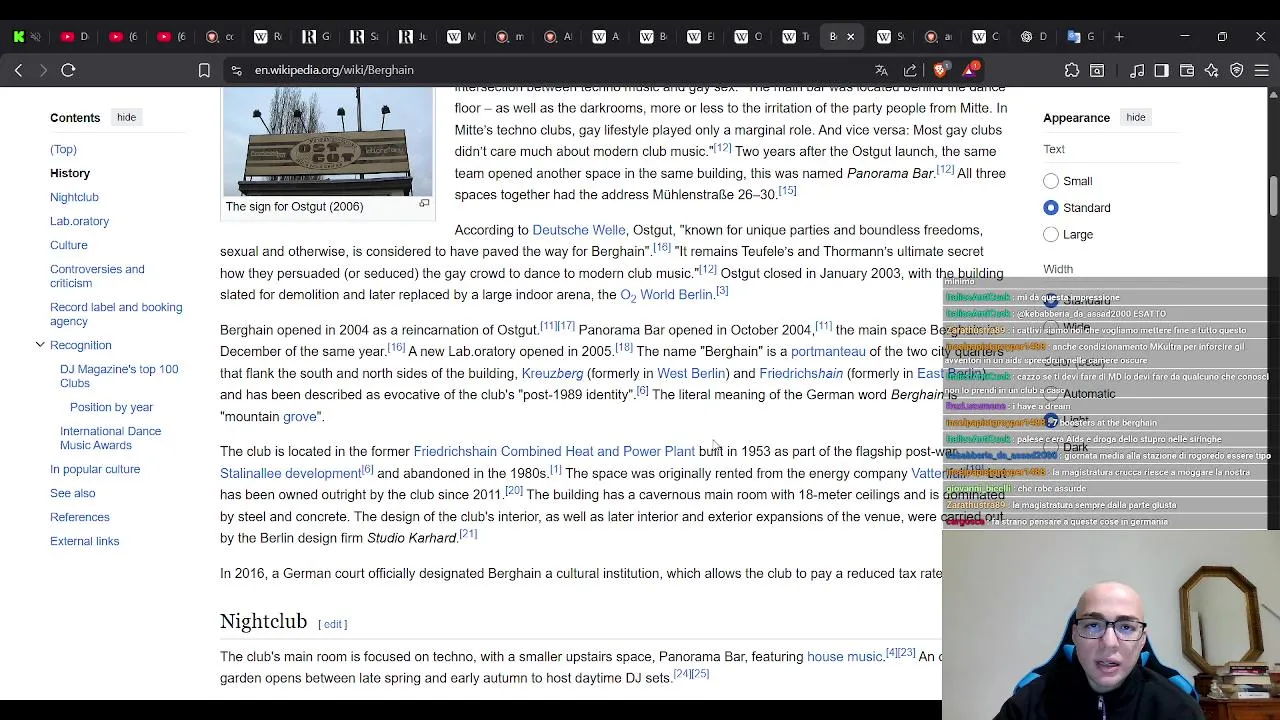Select Standard text size

1051,207
